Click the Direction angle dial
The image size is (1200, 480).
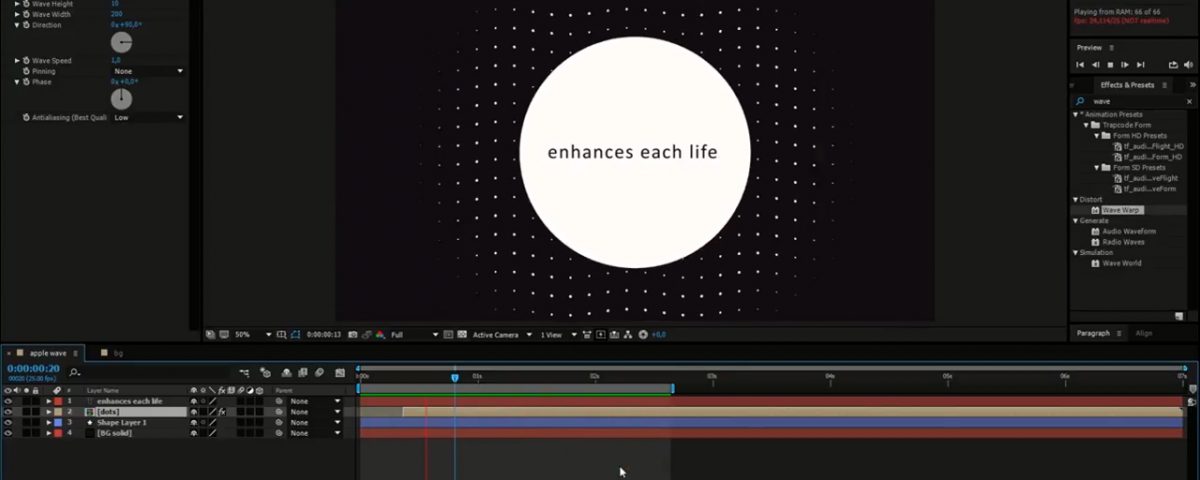[121, 42]
